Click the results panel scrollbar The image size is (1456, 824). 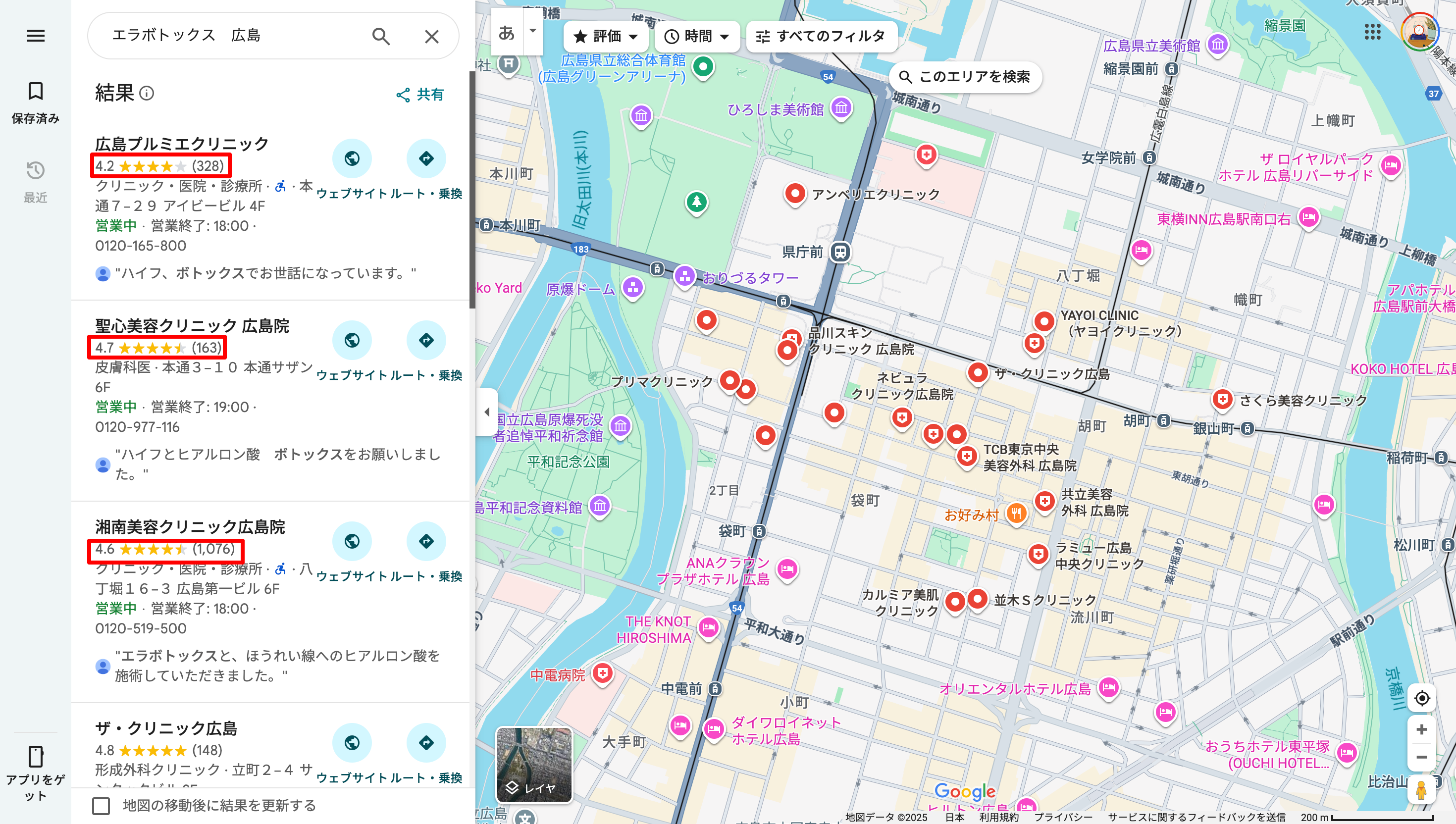tap(472, 190)
